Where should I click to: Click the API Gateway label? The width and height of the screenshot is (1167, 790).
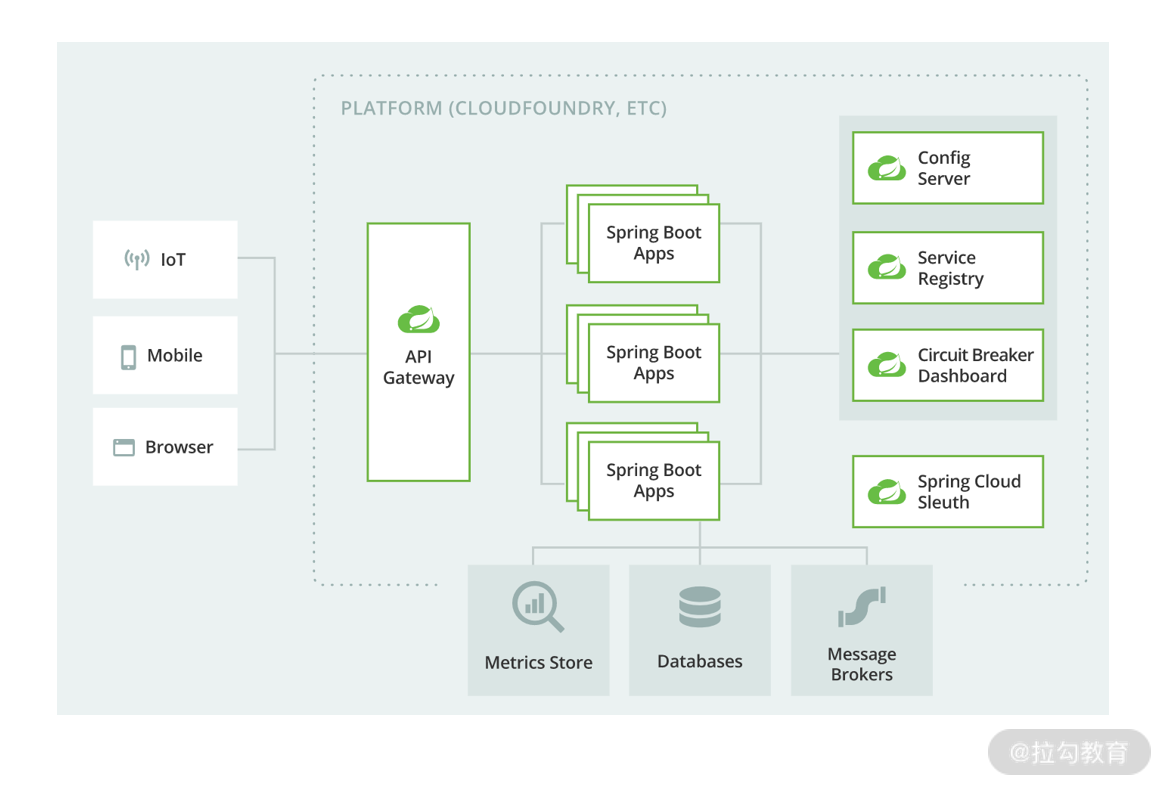(418, 367)
